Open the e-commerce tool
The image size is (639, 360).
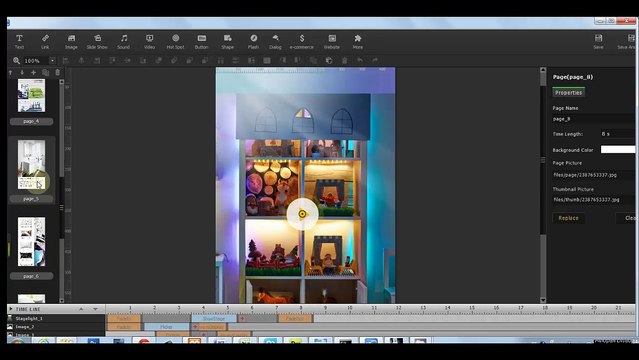pos(302,42)
